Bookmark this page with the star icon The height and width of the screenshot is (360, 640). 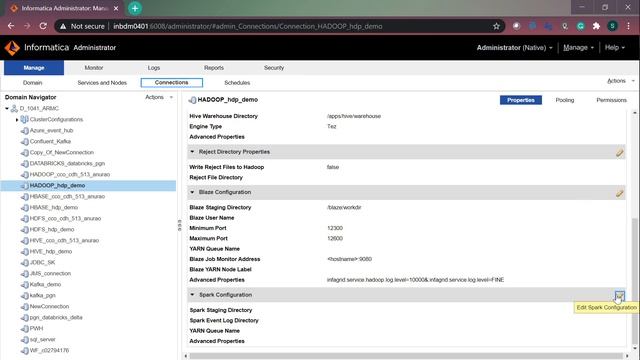click(496, 26)
